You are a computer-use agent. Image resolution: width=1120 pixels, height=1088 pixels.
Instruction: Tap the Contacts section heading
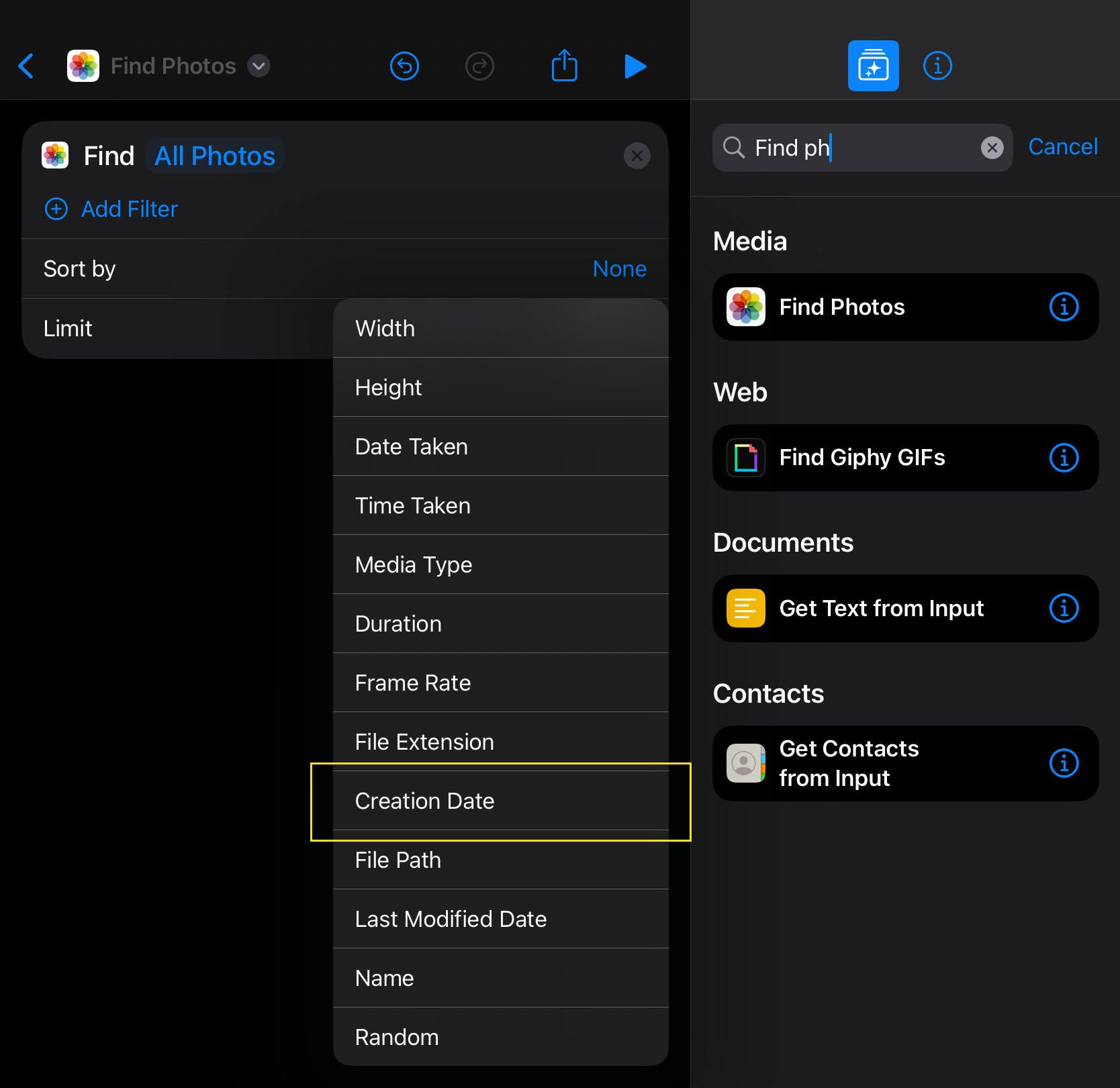click(x=768, y=693)
